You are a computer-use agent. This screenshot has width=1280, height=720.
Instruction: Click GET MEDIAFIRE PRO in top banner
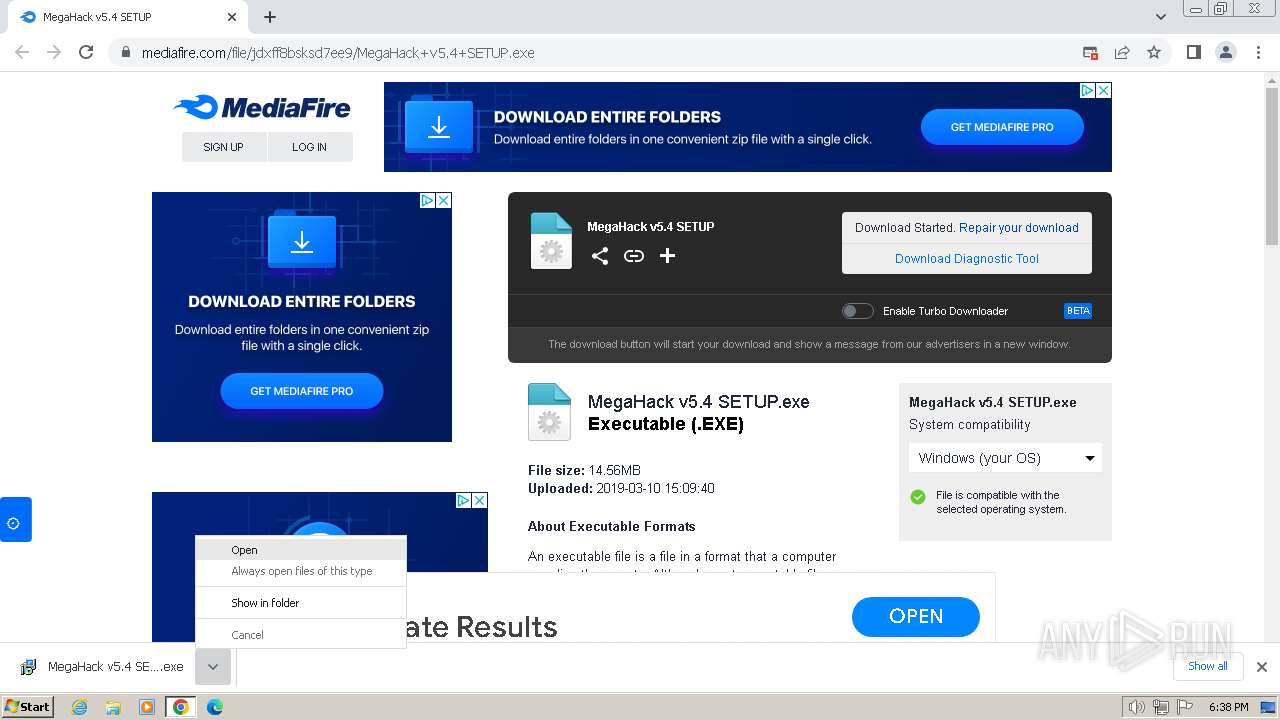1002,127
